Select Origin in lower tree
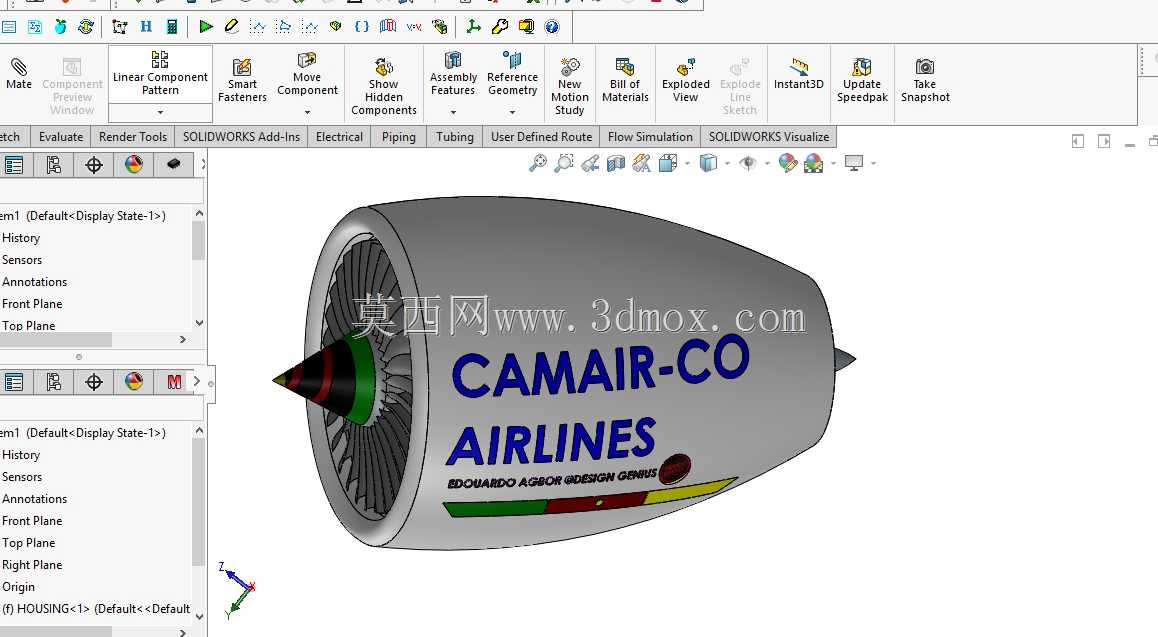Screen dimensions: 1158x637 coord(18,587)
